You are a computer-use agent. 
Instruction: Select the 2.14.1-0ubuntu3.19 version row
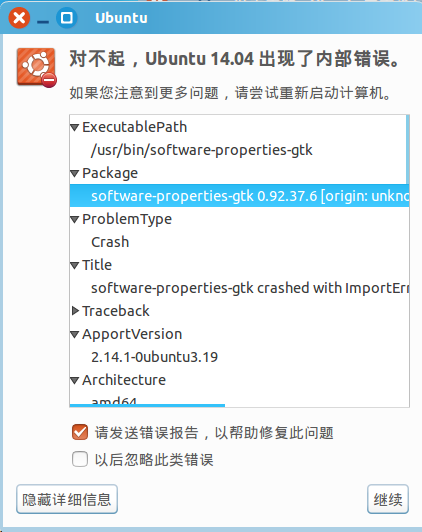click(x=239, y=357)
